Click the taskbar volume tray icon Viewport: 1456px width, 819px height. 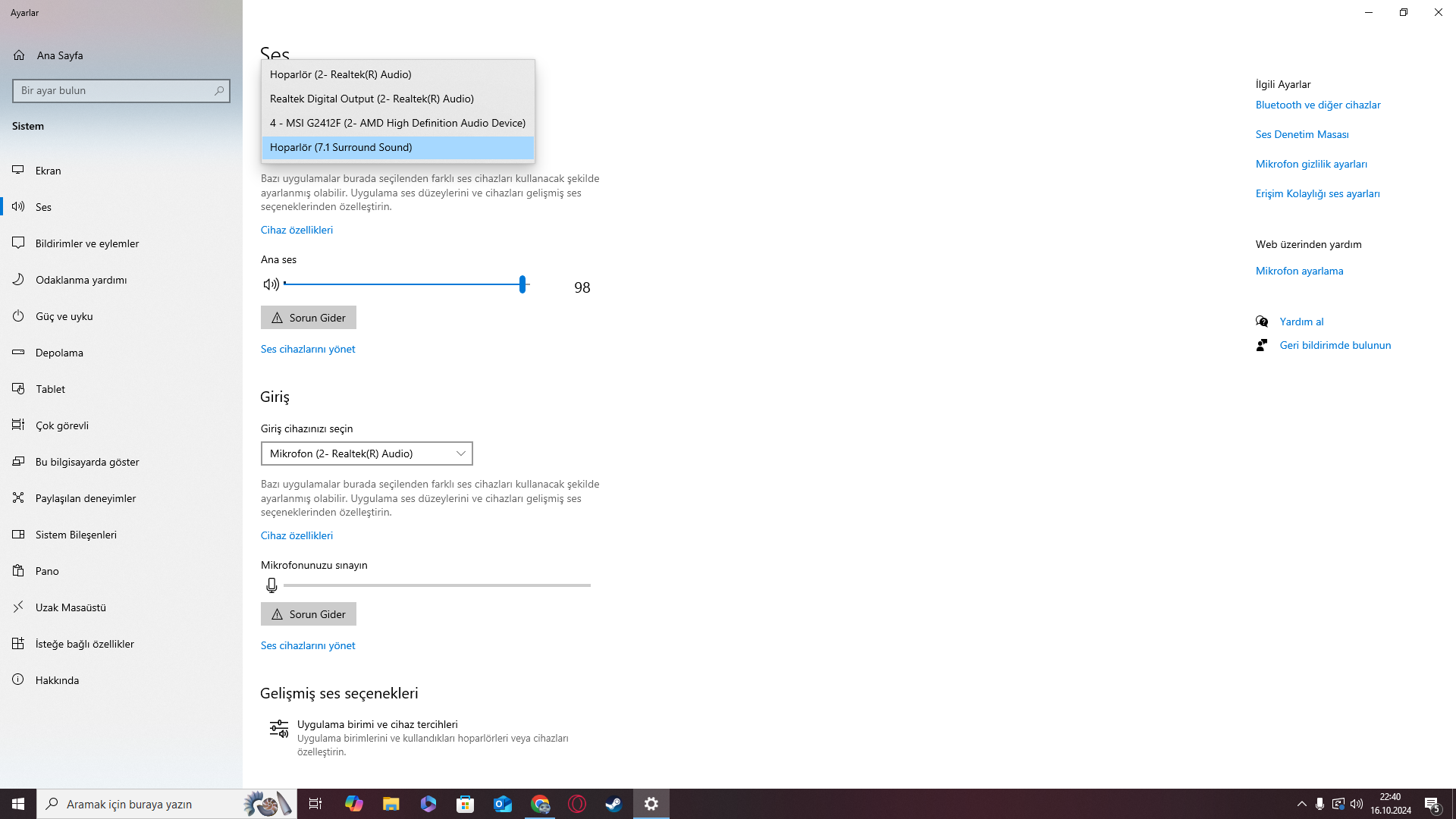tap(1357, 804)
